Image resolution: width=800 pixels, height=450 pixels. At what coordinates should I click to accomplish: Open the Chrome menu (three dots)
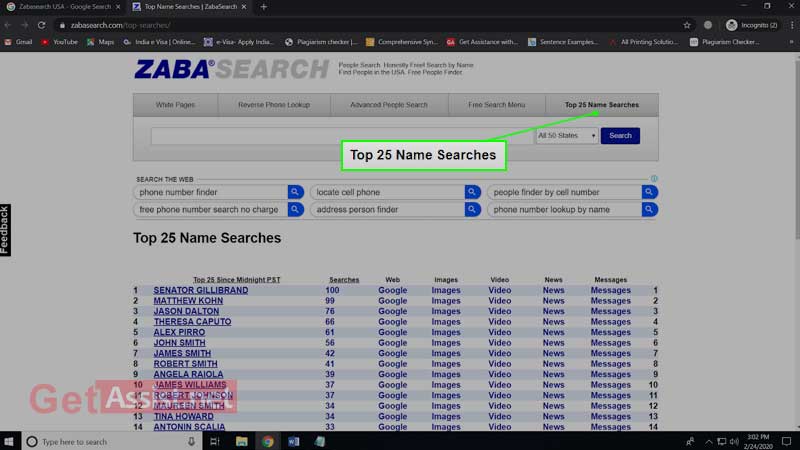[792, 25]
